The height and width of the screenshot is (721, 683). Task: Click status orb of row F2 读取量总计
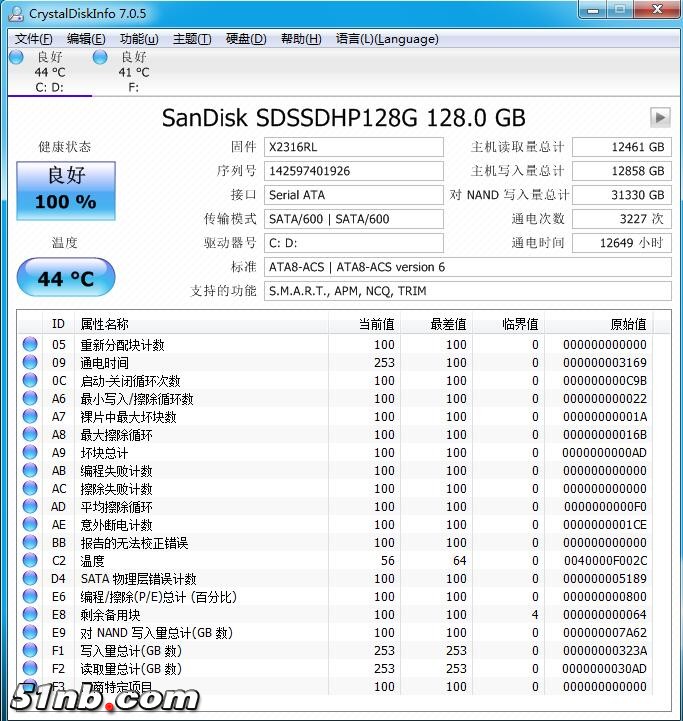click(30, 668)
